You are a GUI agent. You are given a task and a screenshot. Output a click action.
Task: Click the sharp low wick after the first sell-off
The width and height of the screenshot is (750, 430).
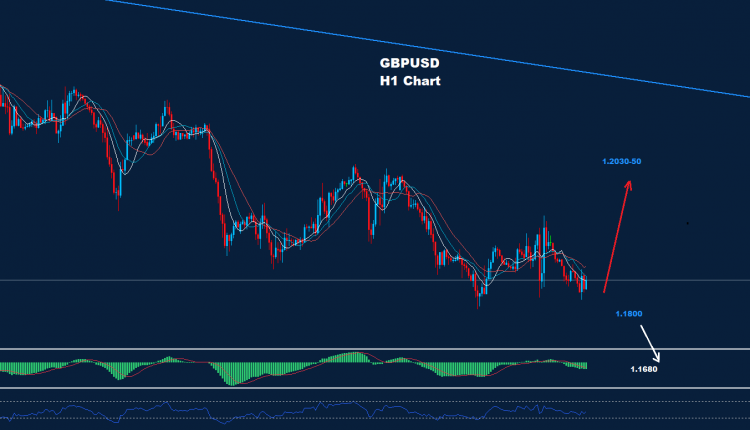pyautogui.click(x=119, y=203)
